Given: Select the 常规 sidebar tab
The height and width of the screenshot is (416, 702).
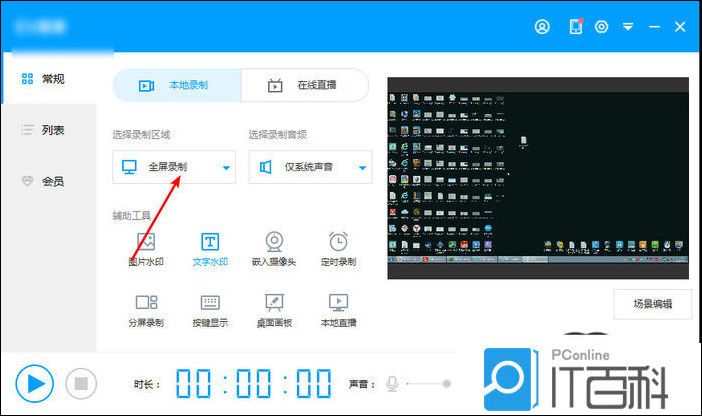Looking at the screenshot, I should pos(48,79).
